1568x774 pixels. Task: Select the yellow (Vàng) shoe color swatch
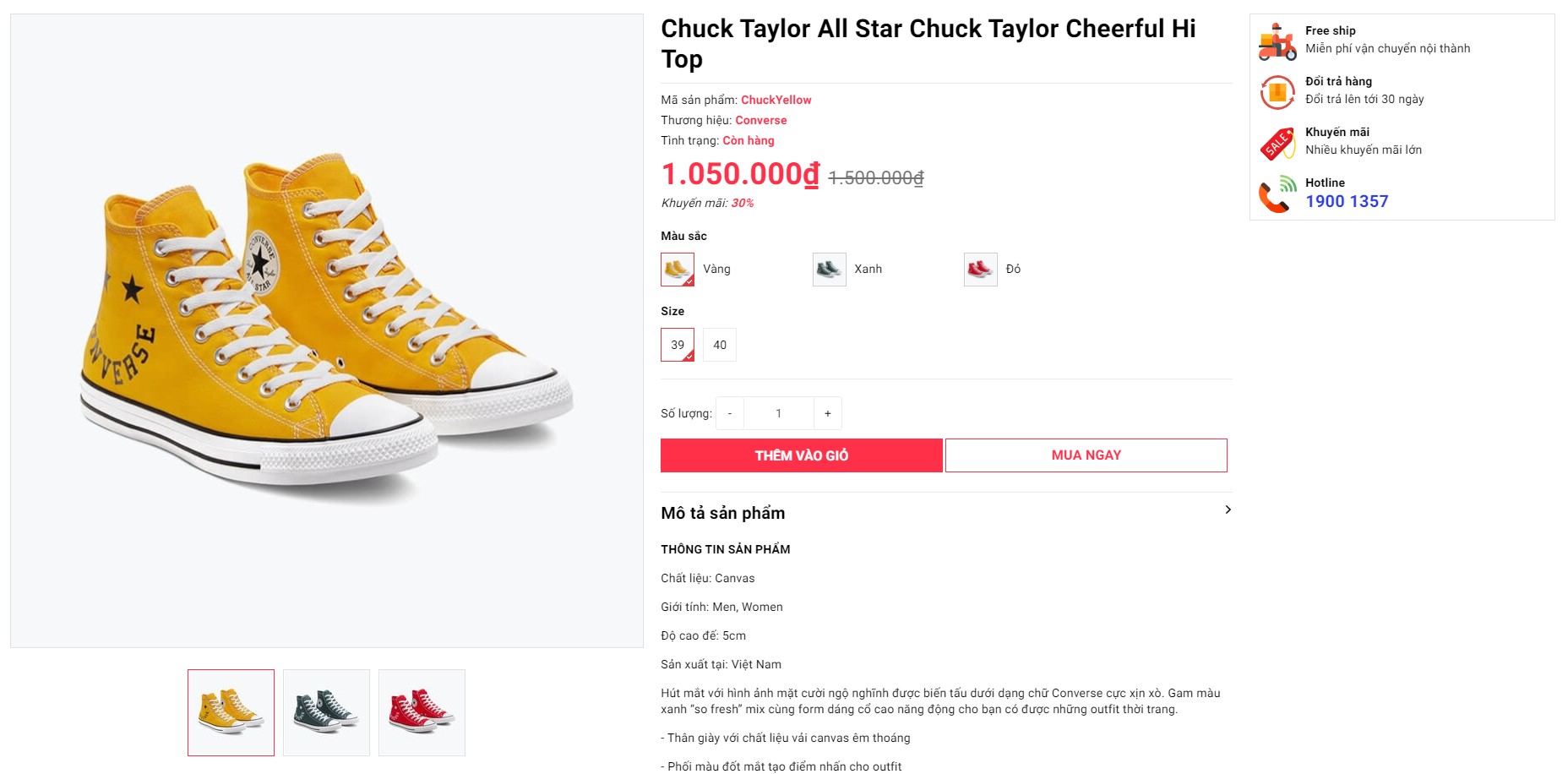click(x=678, y=270)
